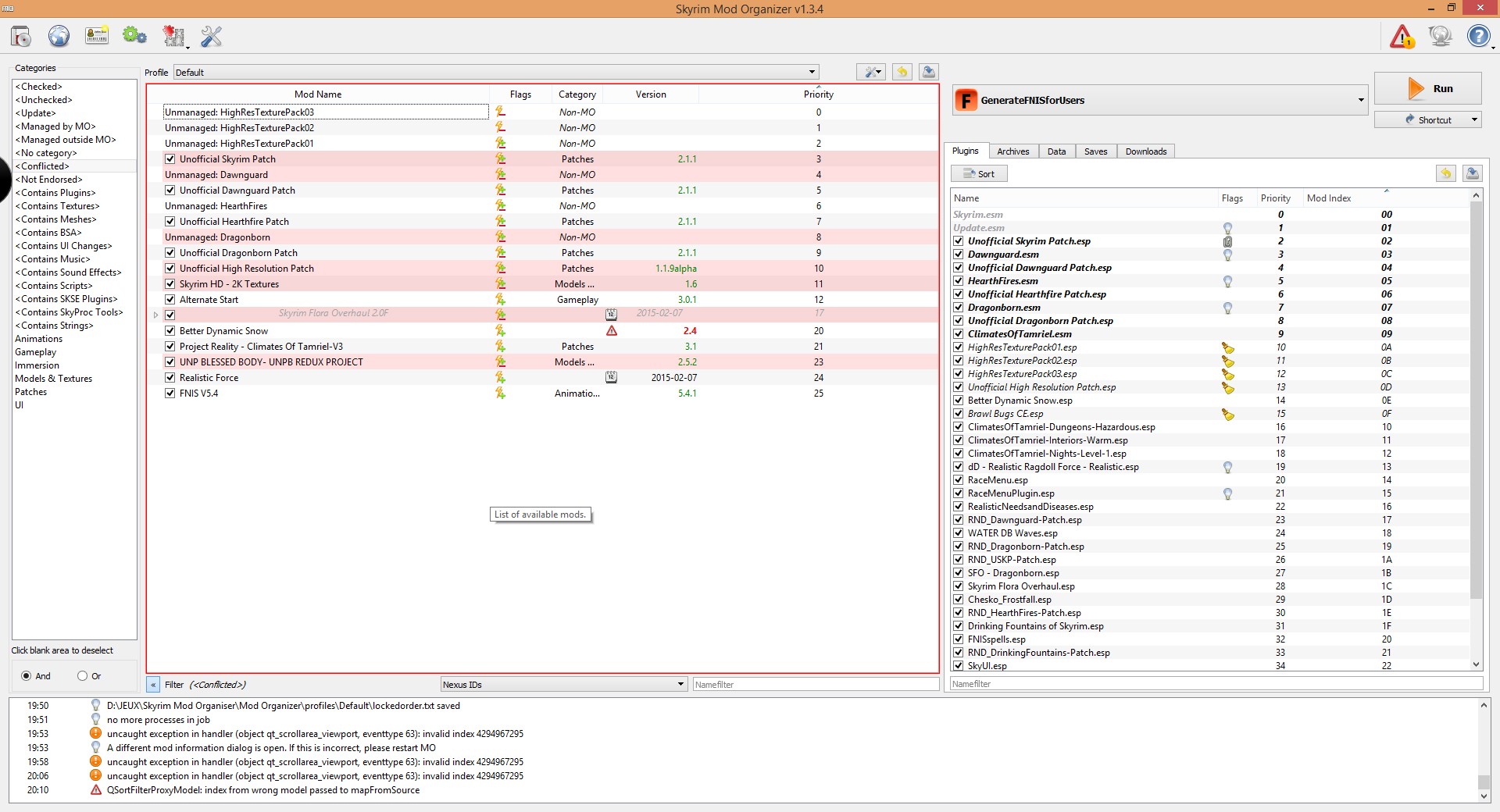Collapse the filter panel with « button

tap(153, 685)
